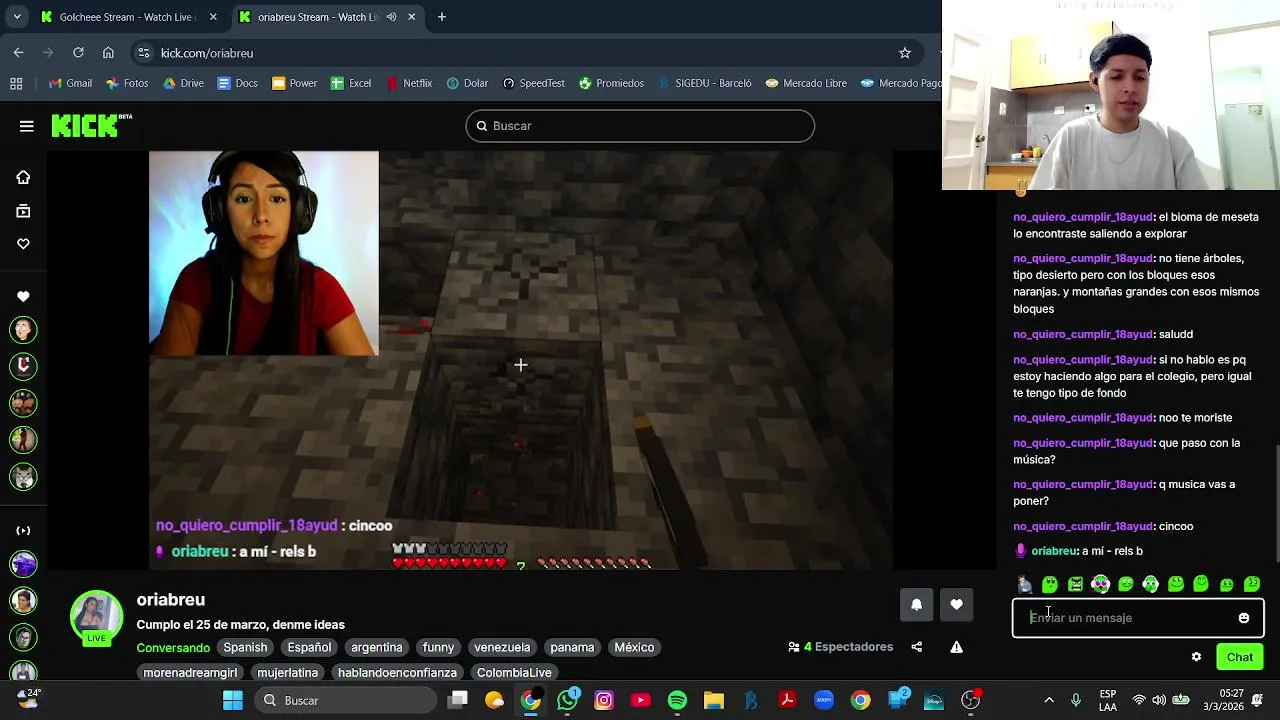Click the Kick logo
Screen dimensions: 1280x720
tap(91, 126)
